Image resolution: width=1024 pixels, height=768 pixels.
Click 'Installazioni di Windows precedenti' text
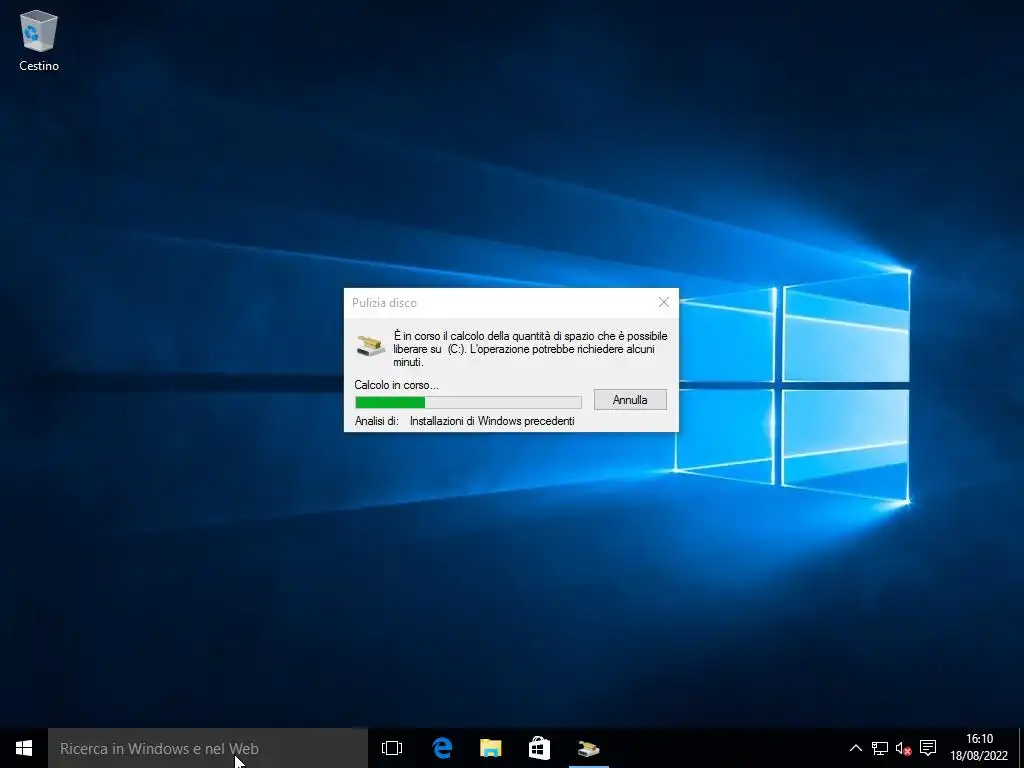point(492,421)
